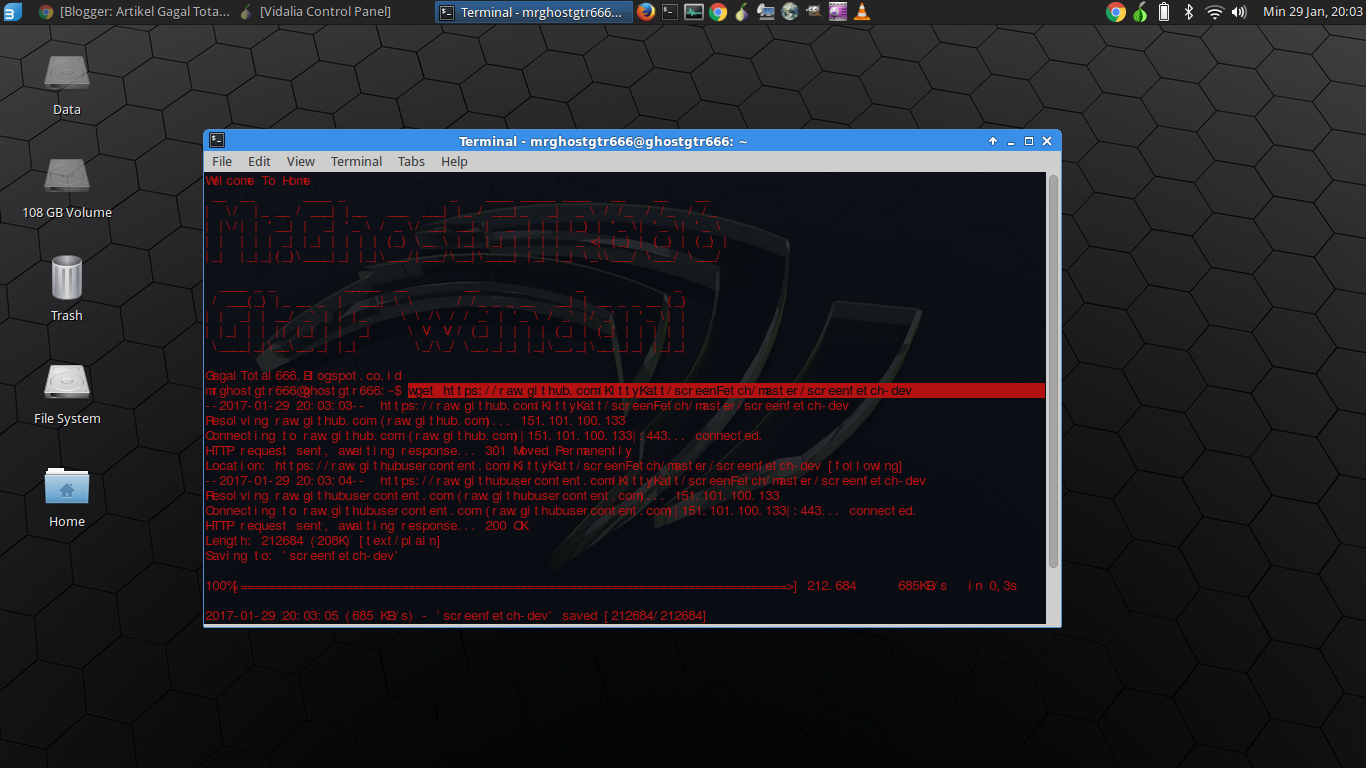
Task: Open the system monitor taskbar icon
Action: [x=693, y=12]
